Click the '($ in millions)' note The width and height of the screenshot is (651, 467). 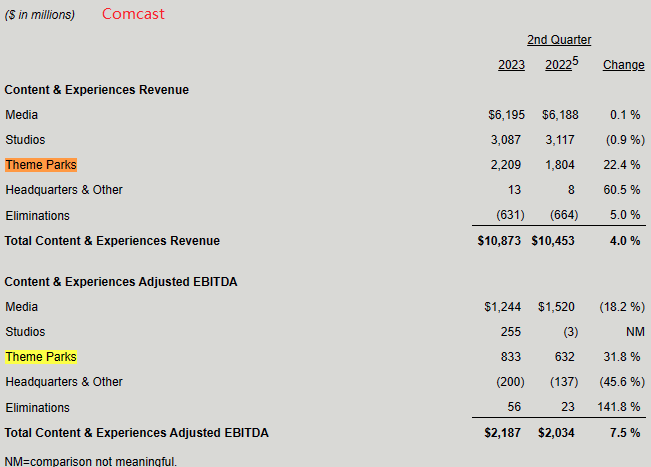40,15
